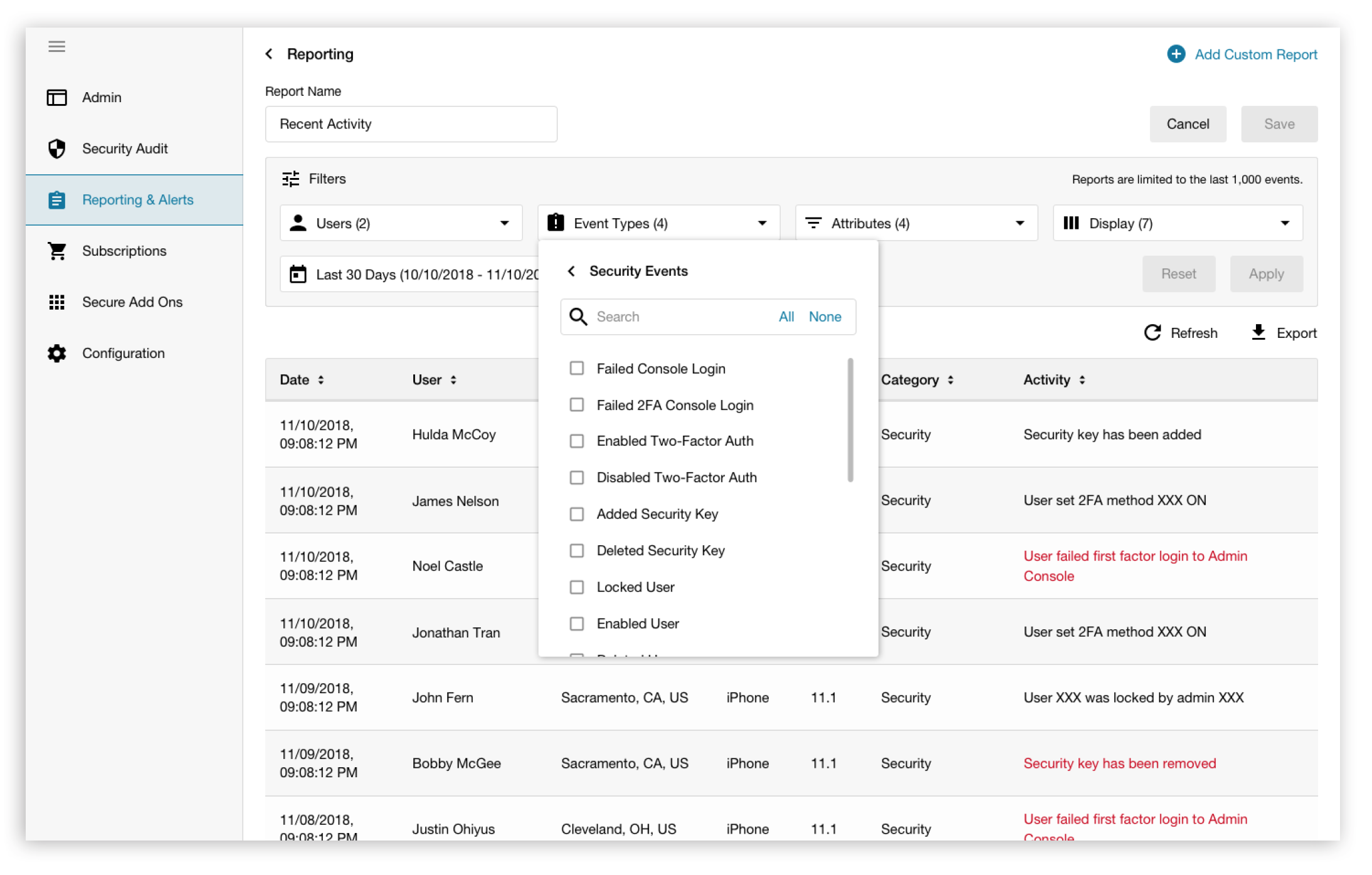Viewport: 1372px width, 875px height.
Task: Enable the Added Security Key checkbox
Action: tap(577, 514)
